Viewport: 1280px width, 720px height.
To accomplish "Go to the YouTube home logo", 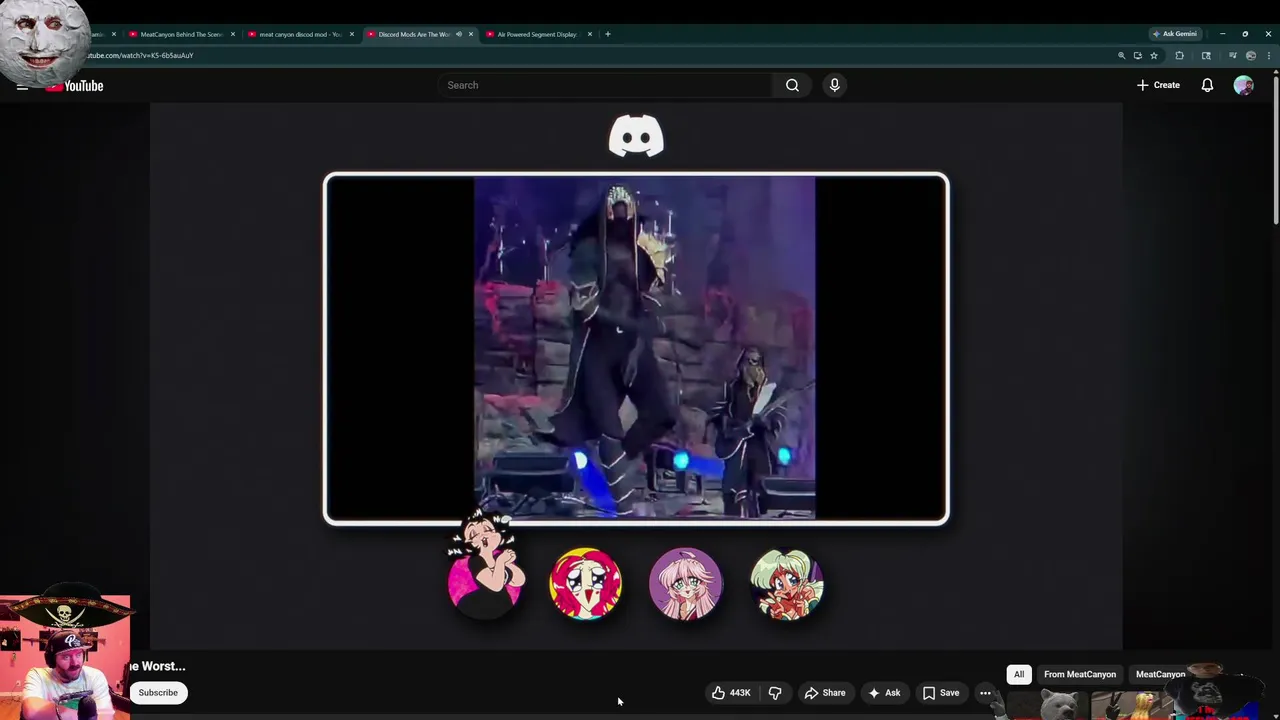I will click(74, 86).
